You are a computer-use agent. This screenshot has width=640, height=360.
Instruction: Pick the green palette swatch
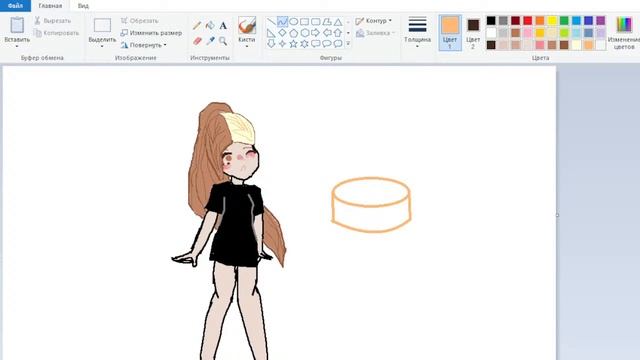(x=564, y=20)
